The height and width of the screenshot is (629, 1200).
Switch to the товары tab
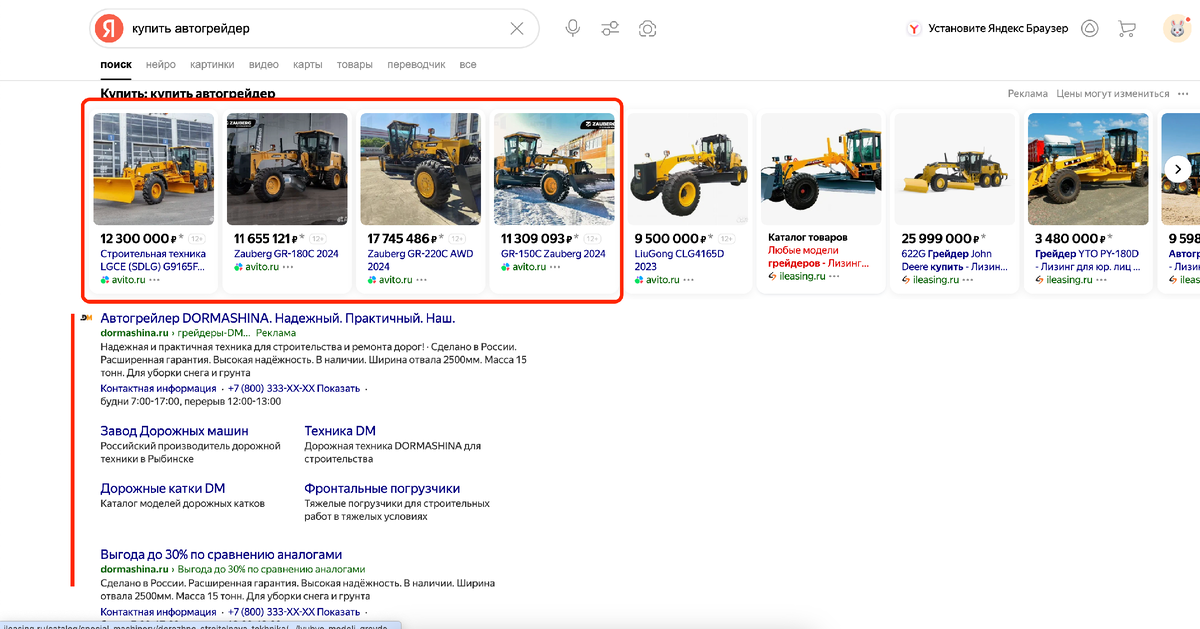coord(355,64)
